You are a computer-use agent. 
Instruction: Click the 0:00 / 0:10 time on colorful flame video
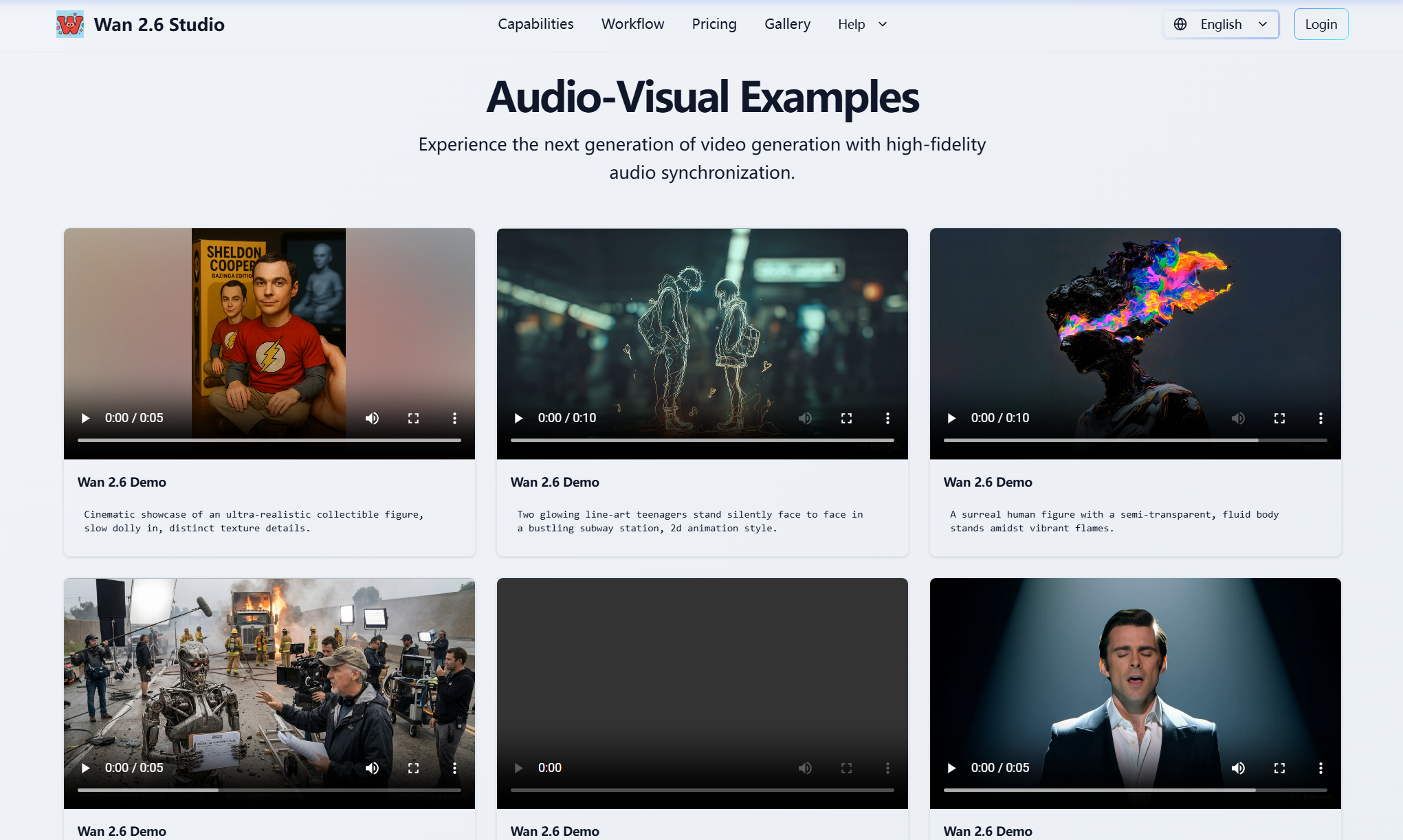click(1000, 418)
